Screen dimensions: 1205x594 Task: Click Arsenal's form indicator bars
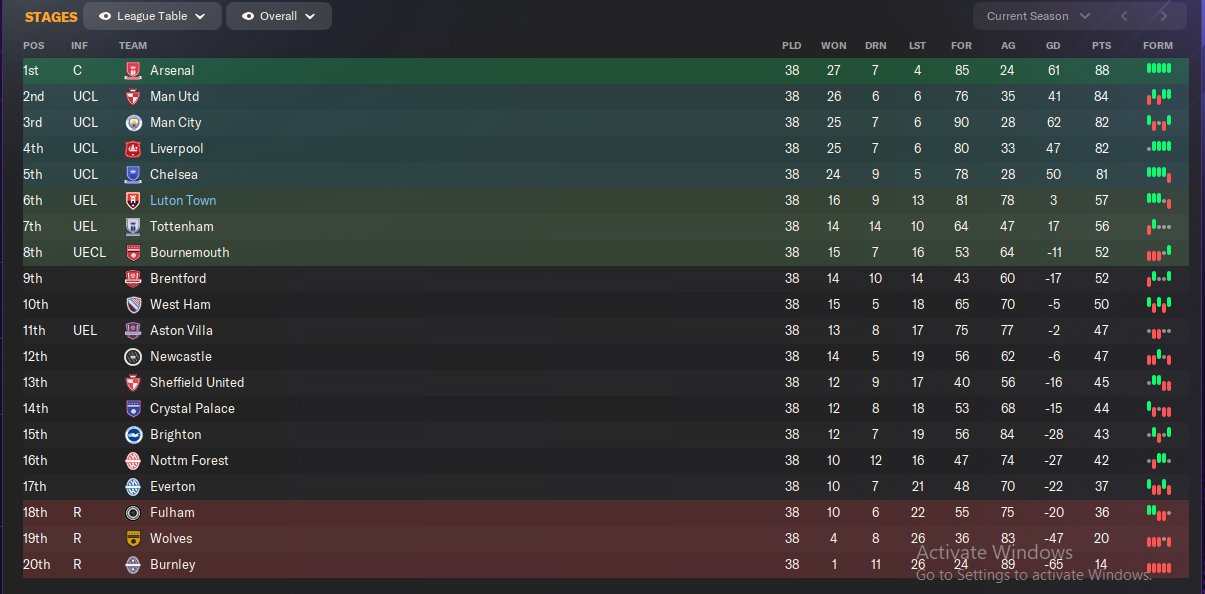tap(1158, 69)
